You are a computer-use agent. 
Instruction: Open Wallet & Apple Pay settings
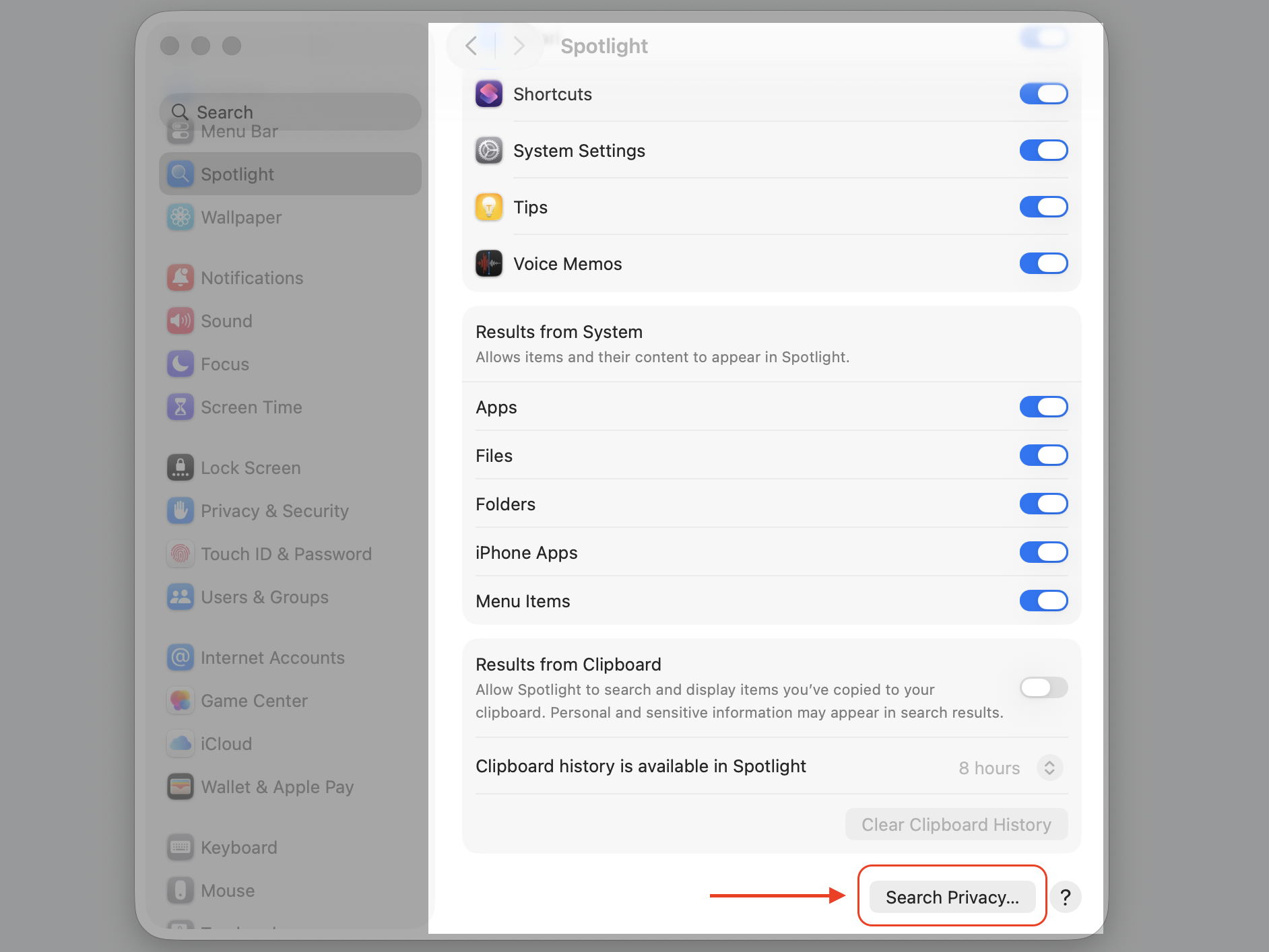pos(290,786)
